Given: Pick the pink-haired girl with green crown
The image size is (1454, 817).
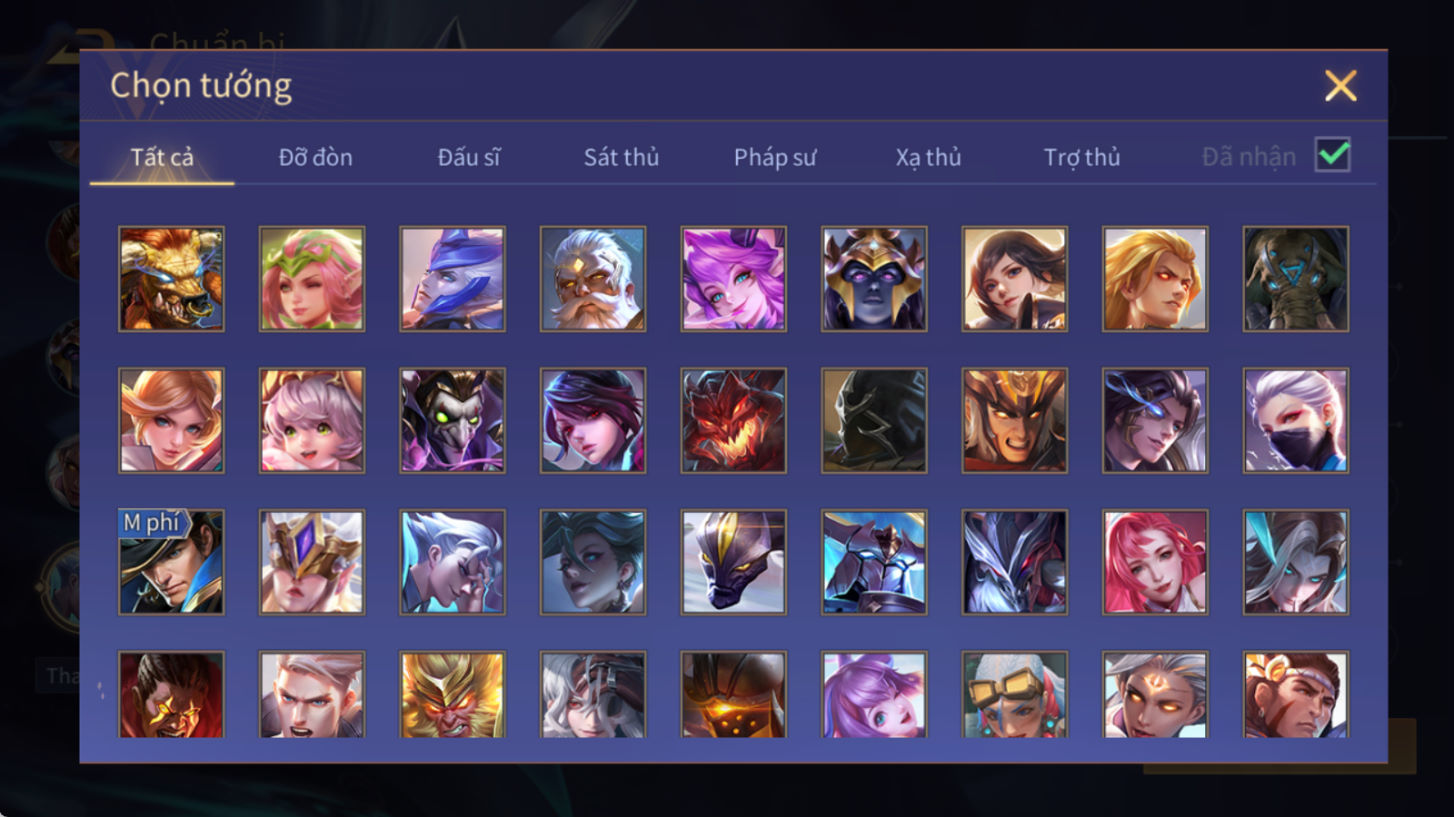Looking at the screenshot, I should pos(312,278).
